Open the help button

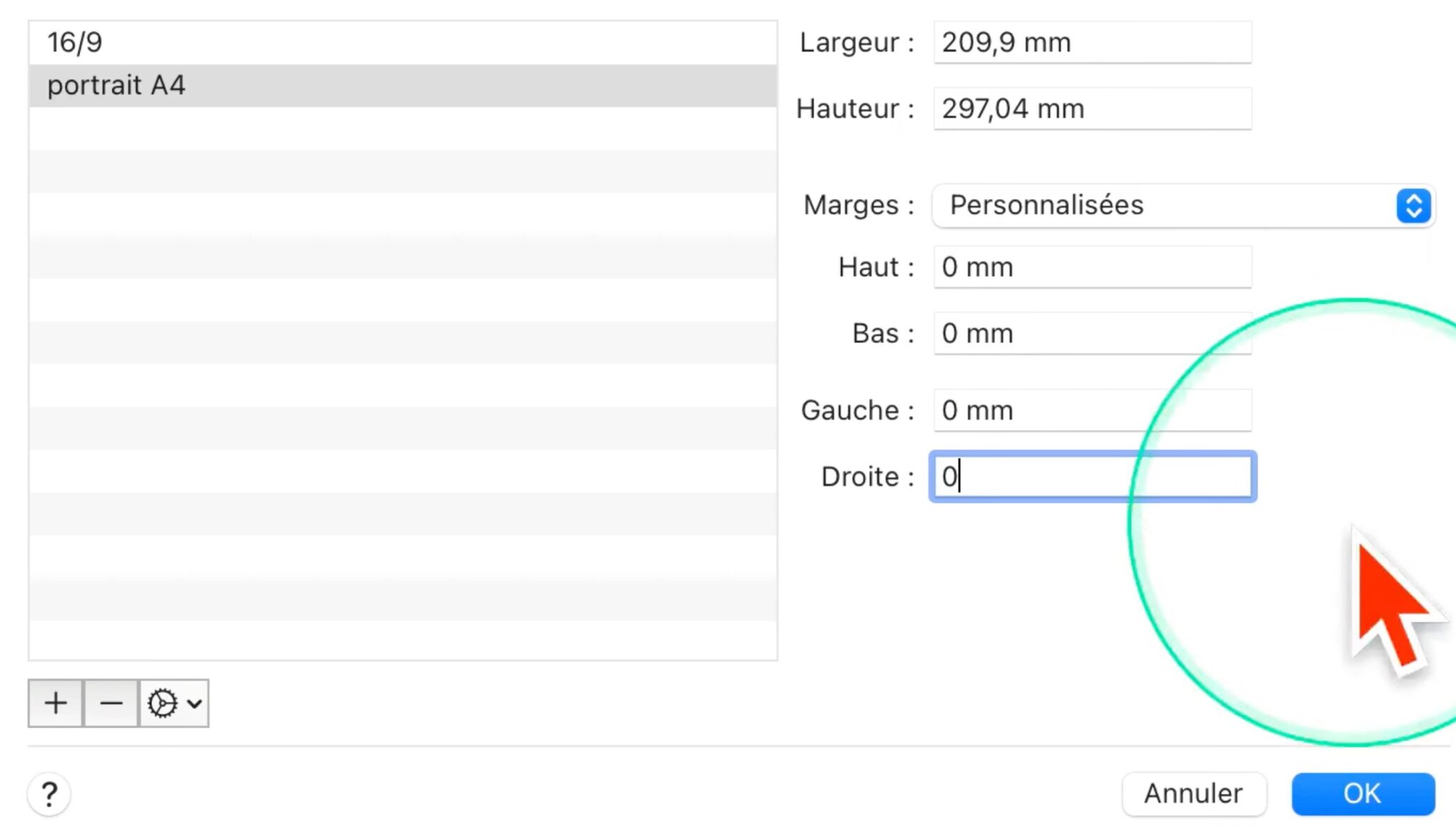pyautogui.click(x=49, y=794)
